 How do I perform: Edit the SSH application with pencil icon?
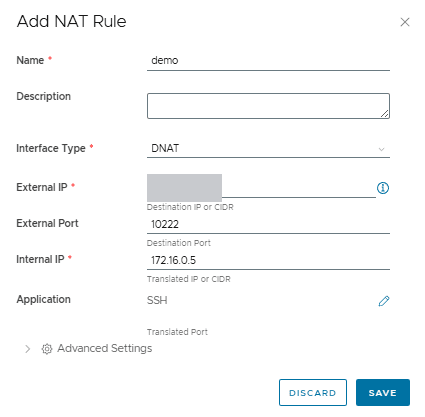point(384,301)
